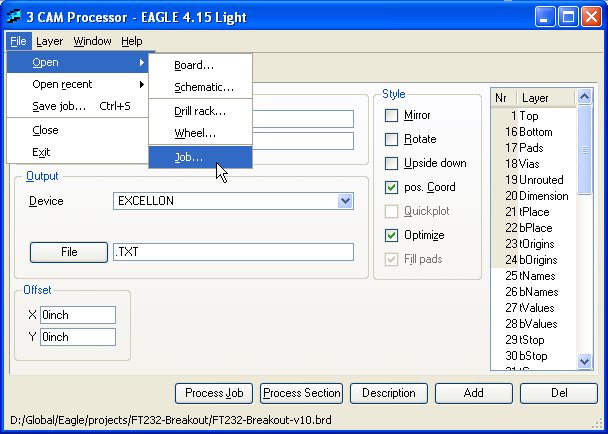Image resolution: width=608 pixels, height=434 pixels.
Task: Choose Exit from the File menu
Action: (78, 152)
